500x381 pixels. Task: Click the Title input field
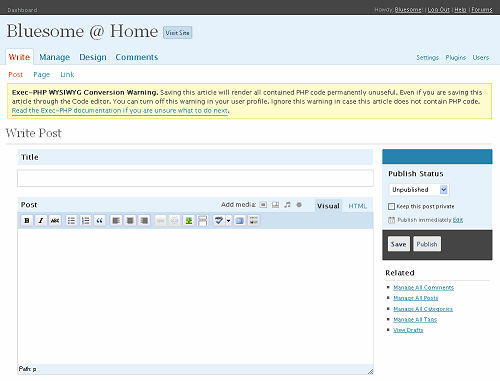[195, 178]
